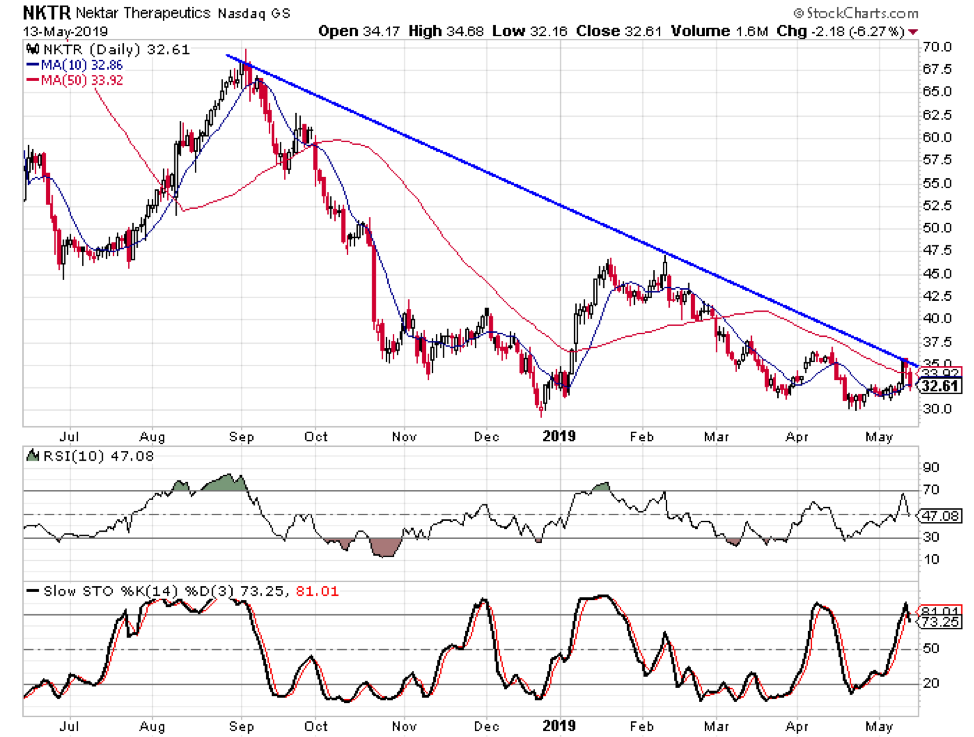Image resolution: width=974 pixels, height=737 pixels.
Task: Click the Sep label on price chart time axis
Action: [242, 437]
